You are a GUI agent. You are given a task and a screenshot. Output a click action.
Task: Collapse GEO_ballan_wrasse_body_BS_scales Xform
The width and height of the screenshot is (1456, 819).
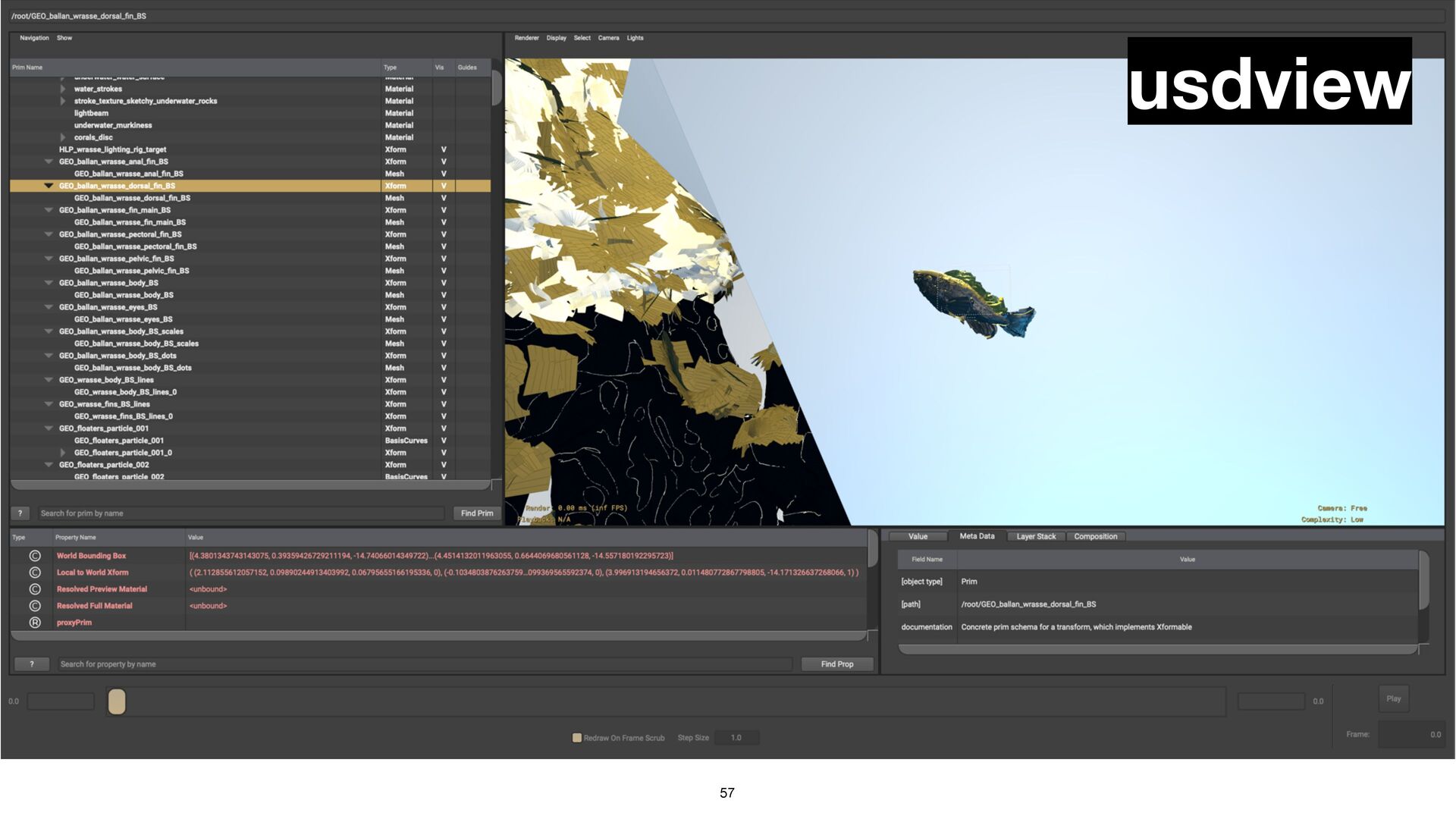pyautogui.click(x=49, y=331)
